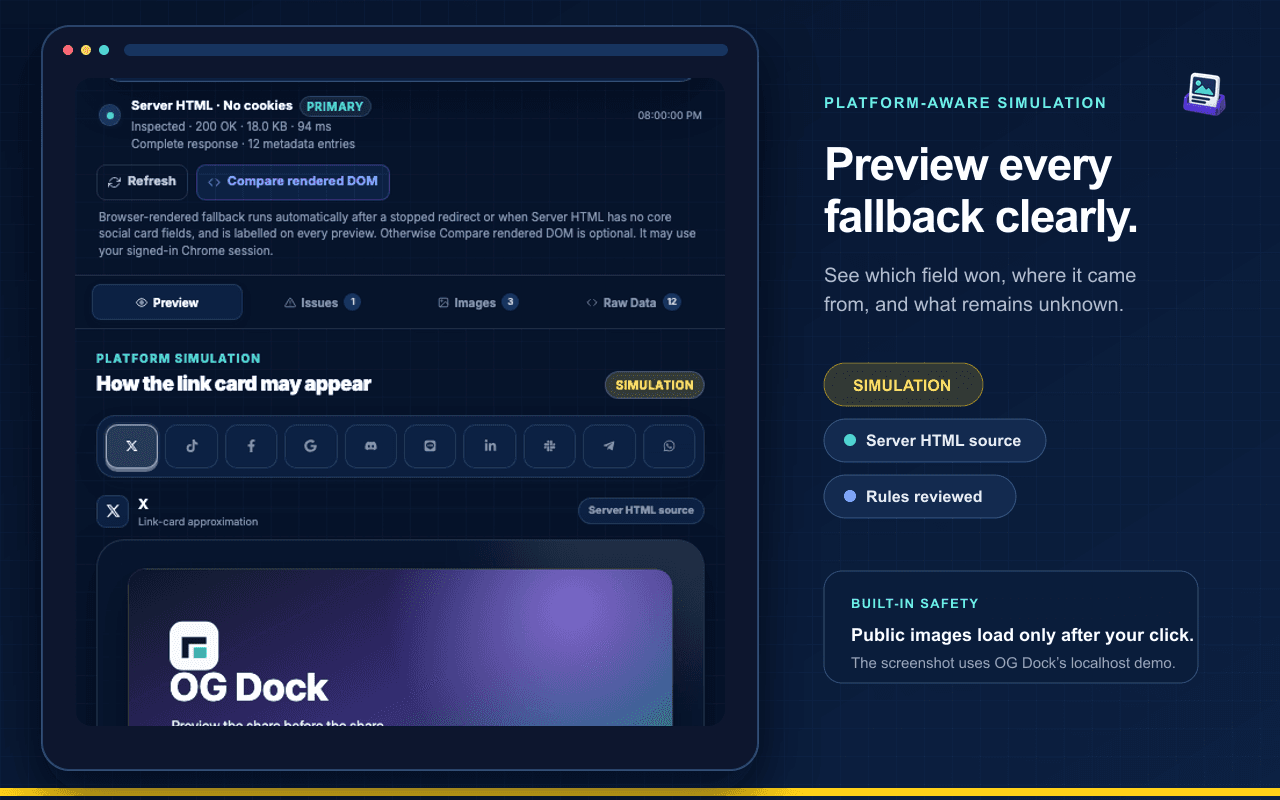Click 'Complete response · 12 metadata entries' text
Viewport: 1280px width, 800px height.
coord(243,144)
